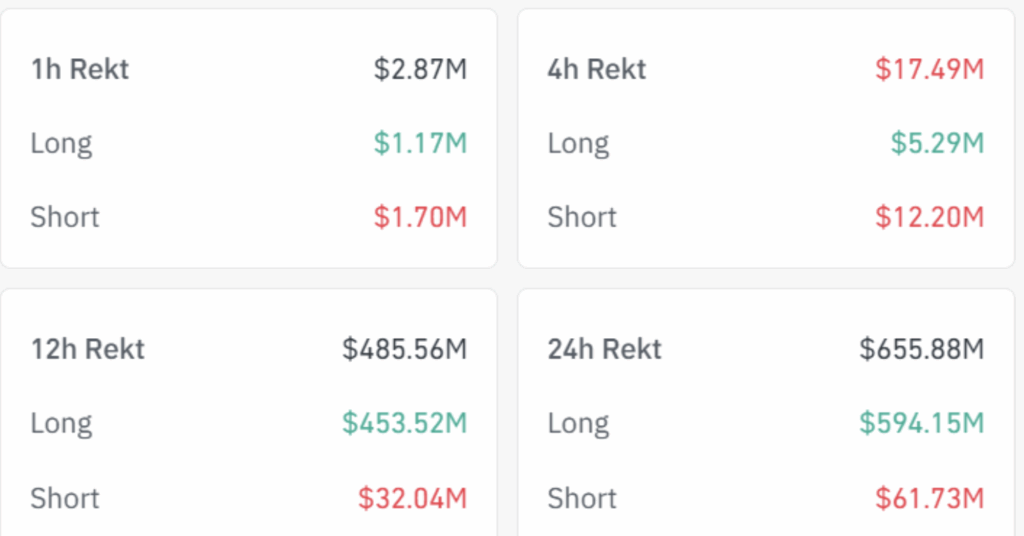This screenshot has width=1024, height=536.
Task: Open the 24h Rekt heading
Action: pyautogui.click(x=605, y=349)
